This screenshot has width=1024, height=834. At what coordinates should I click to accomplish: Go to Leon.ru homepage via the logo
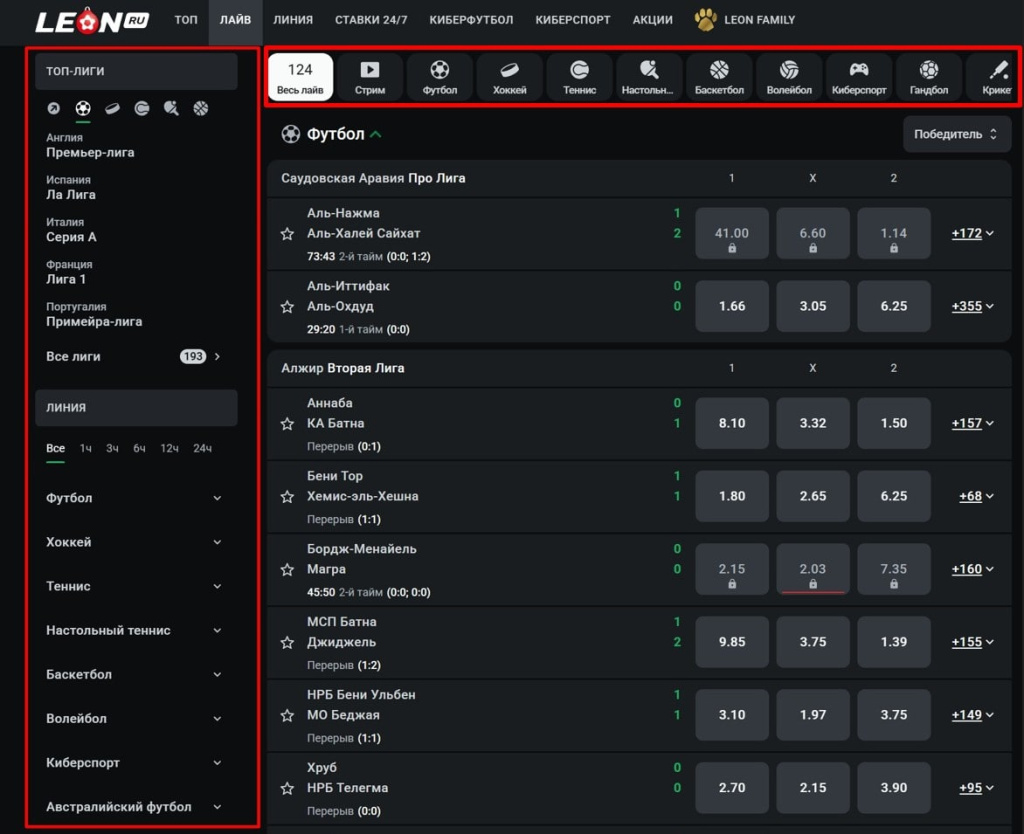coord(91,20)
